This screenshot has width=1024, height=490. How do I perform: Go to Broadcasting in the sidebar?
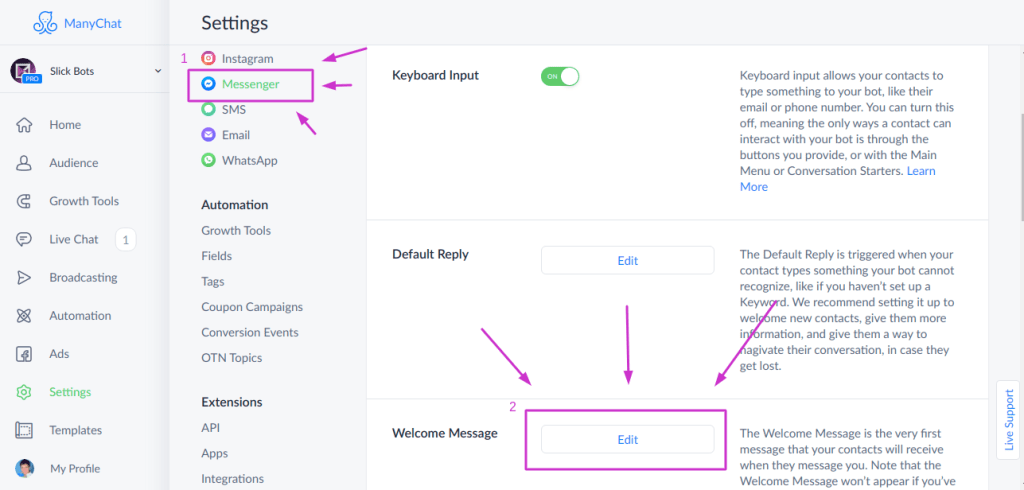pyautogui.click(x=84, y=278)
